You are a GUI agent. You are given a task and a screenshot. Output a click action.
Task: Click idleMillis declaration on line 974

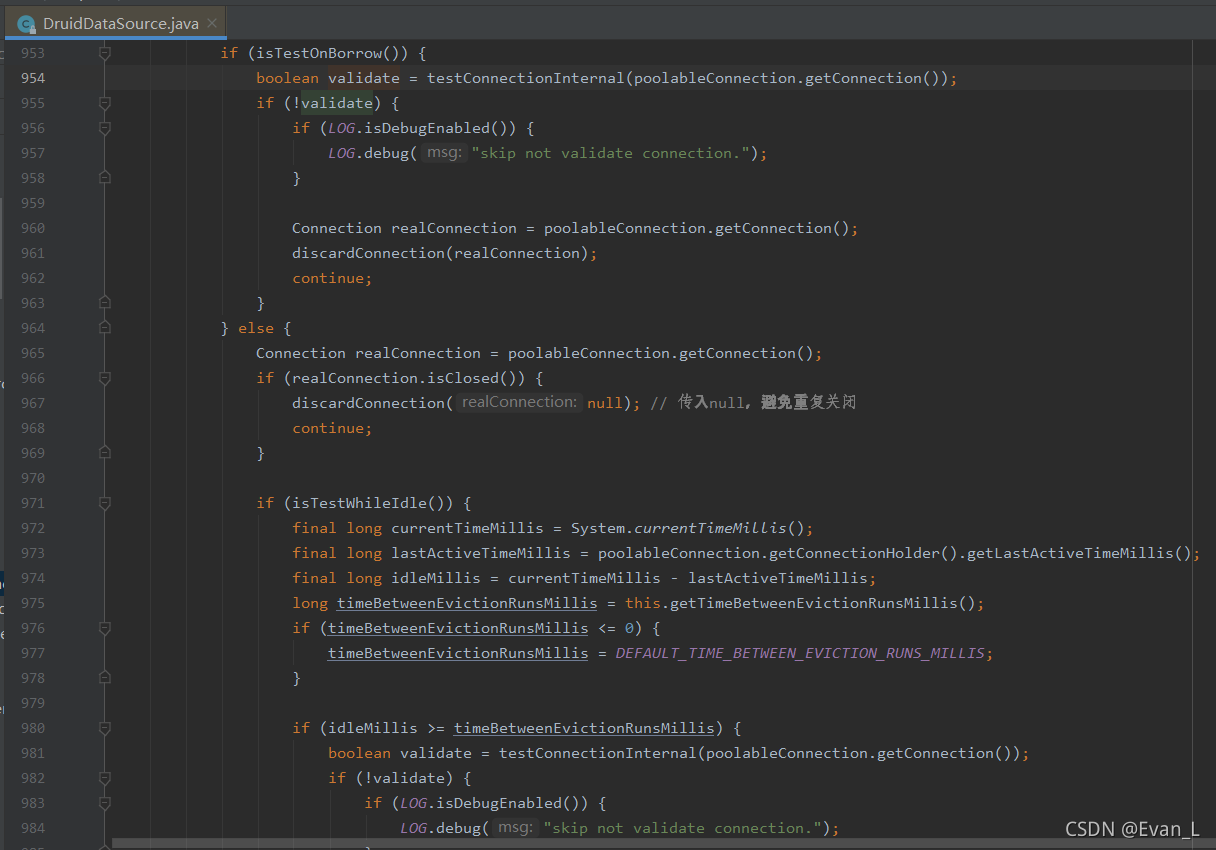click(x=436, y=578)
